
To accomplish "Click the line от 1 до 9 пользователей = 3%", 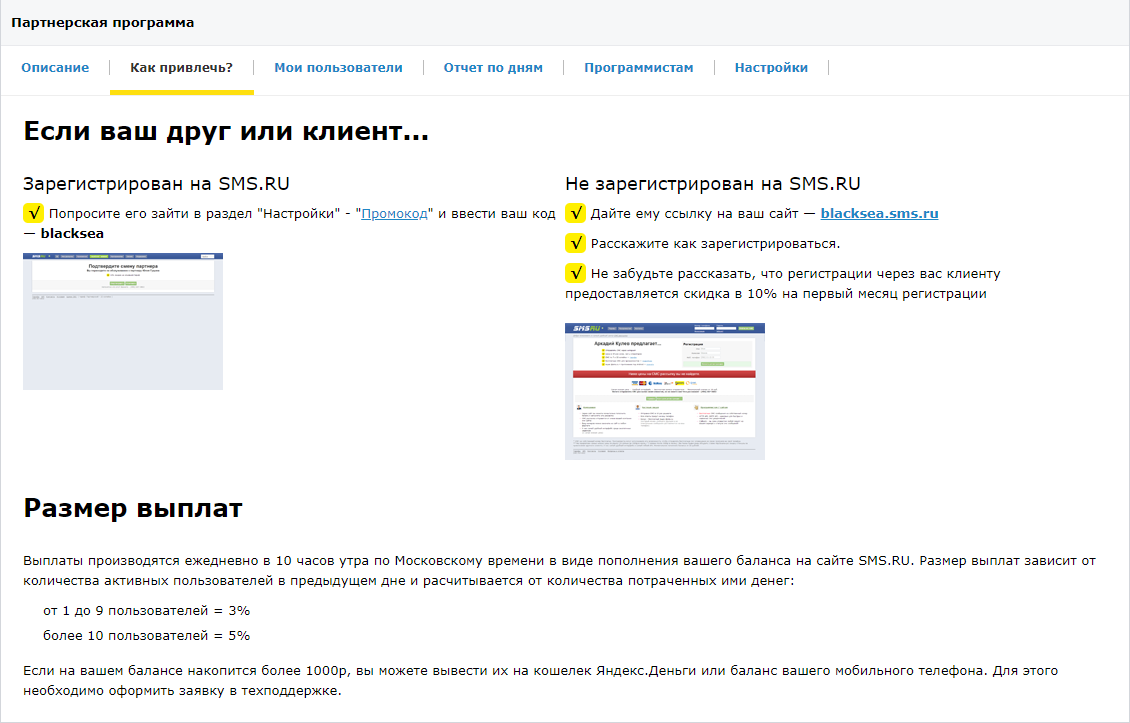I will 146,611.
